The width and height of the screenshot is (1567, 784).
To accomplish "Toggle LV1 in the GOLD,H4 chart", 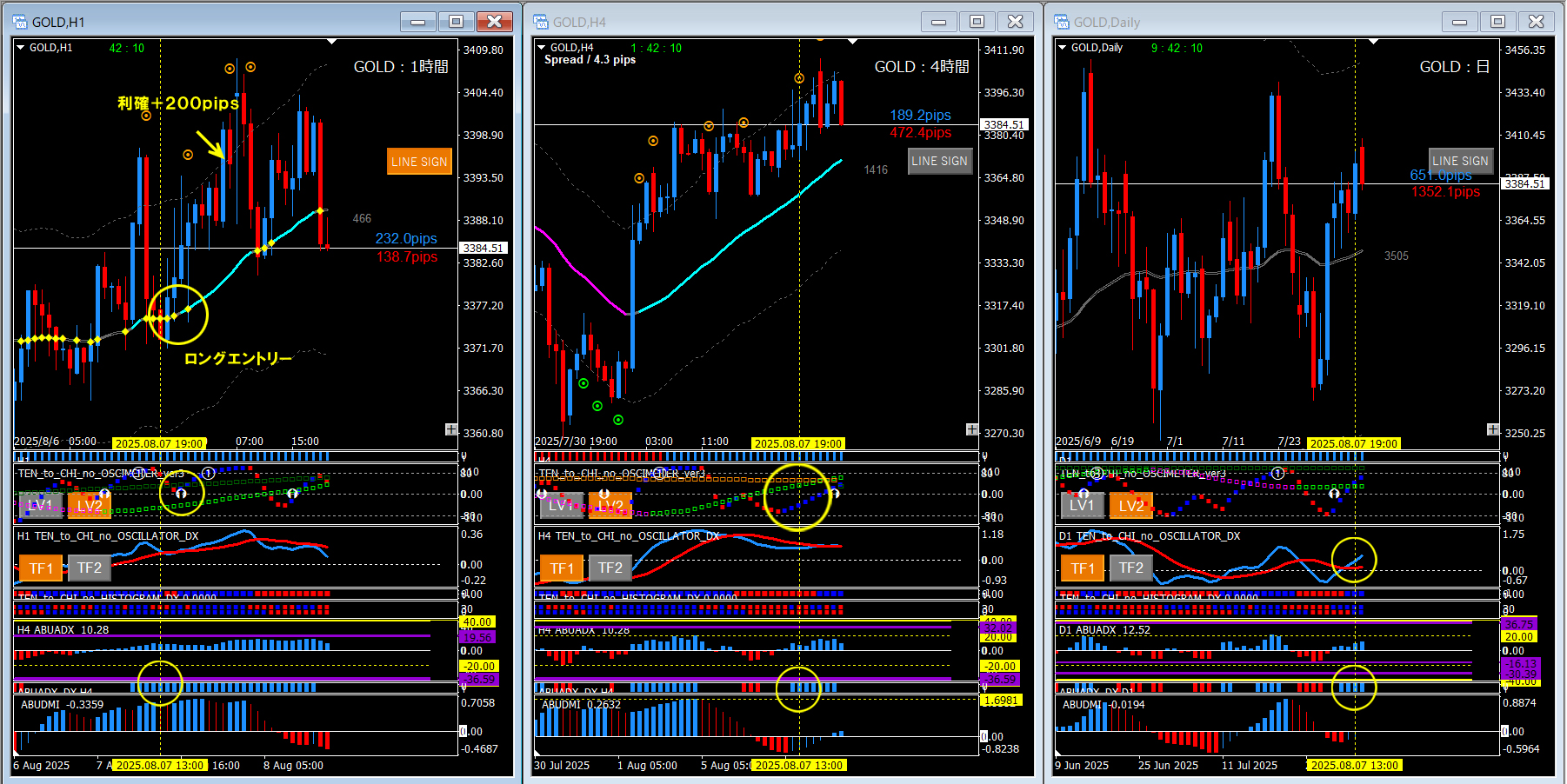I will (561, 505).
